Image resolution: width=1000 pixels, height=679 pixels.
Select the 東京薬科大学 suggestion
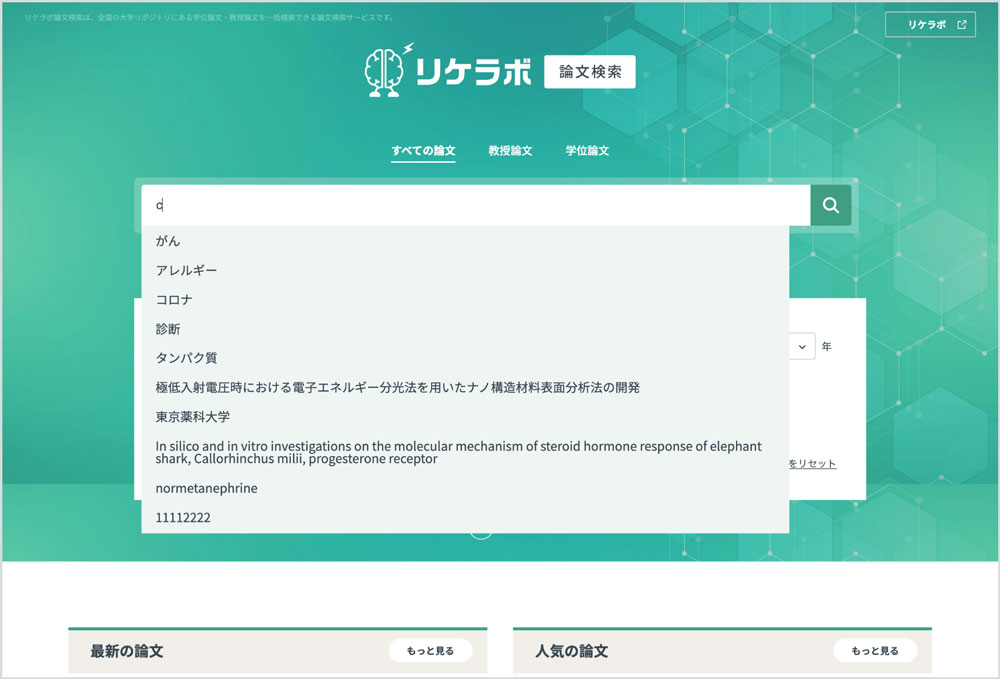(465, 417)
